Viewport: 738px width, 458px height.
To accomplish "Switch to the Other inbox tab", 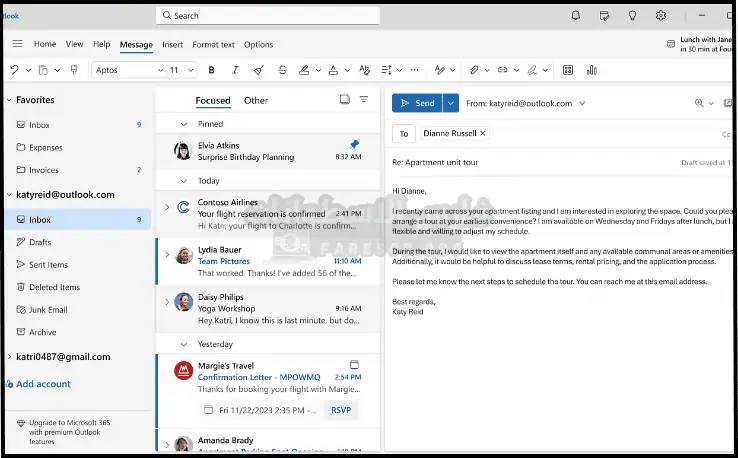I will (x=256, y=100).
